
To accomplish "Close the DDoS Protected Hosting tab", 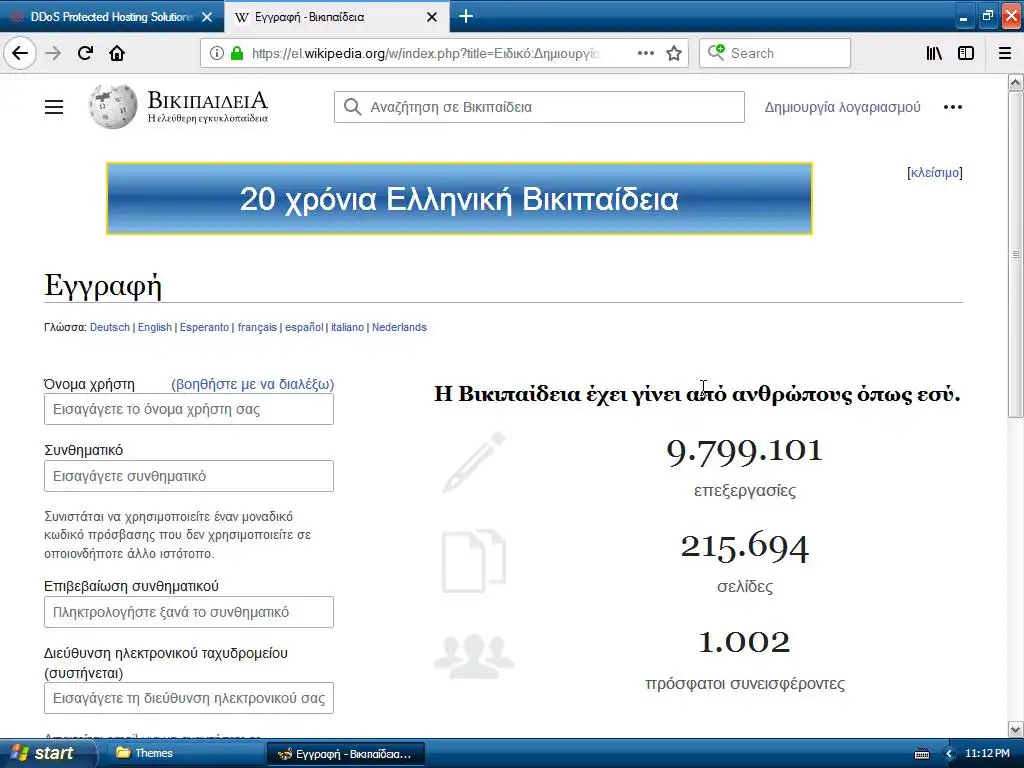I will (207, 17).
